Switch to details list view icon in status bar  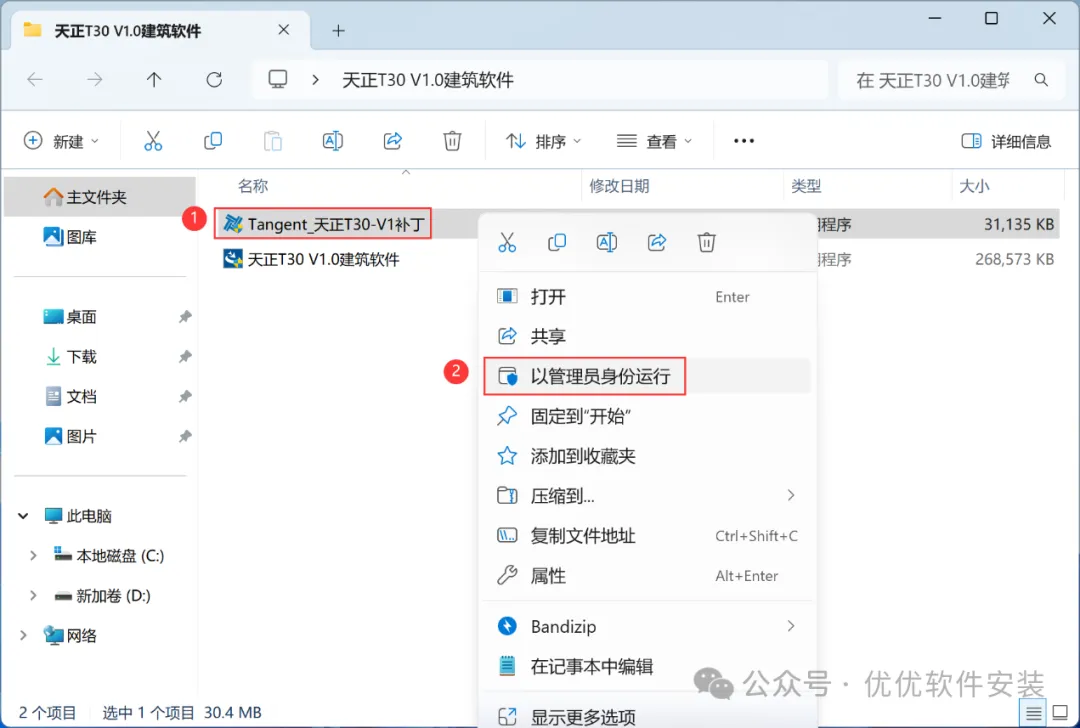pos(1032,713)
